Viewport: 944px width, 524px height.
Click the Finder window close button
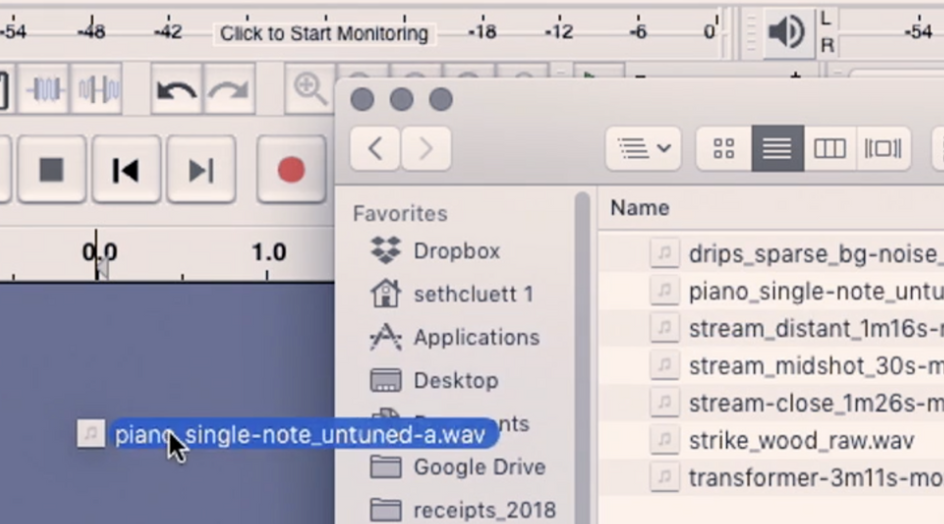point(362,99)
